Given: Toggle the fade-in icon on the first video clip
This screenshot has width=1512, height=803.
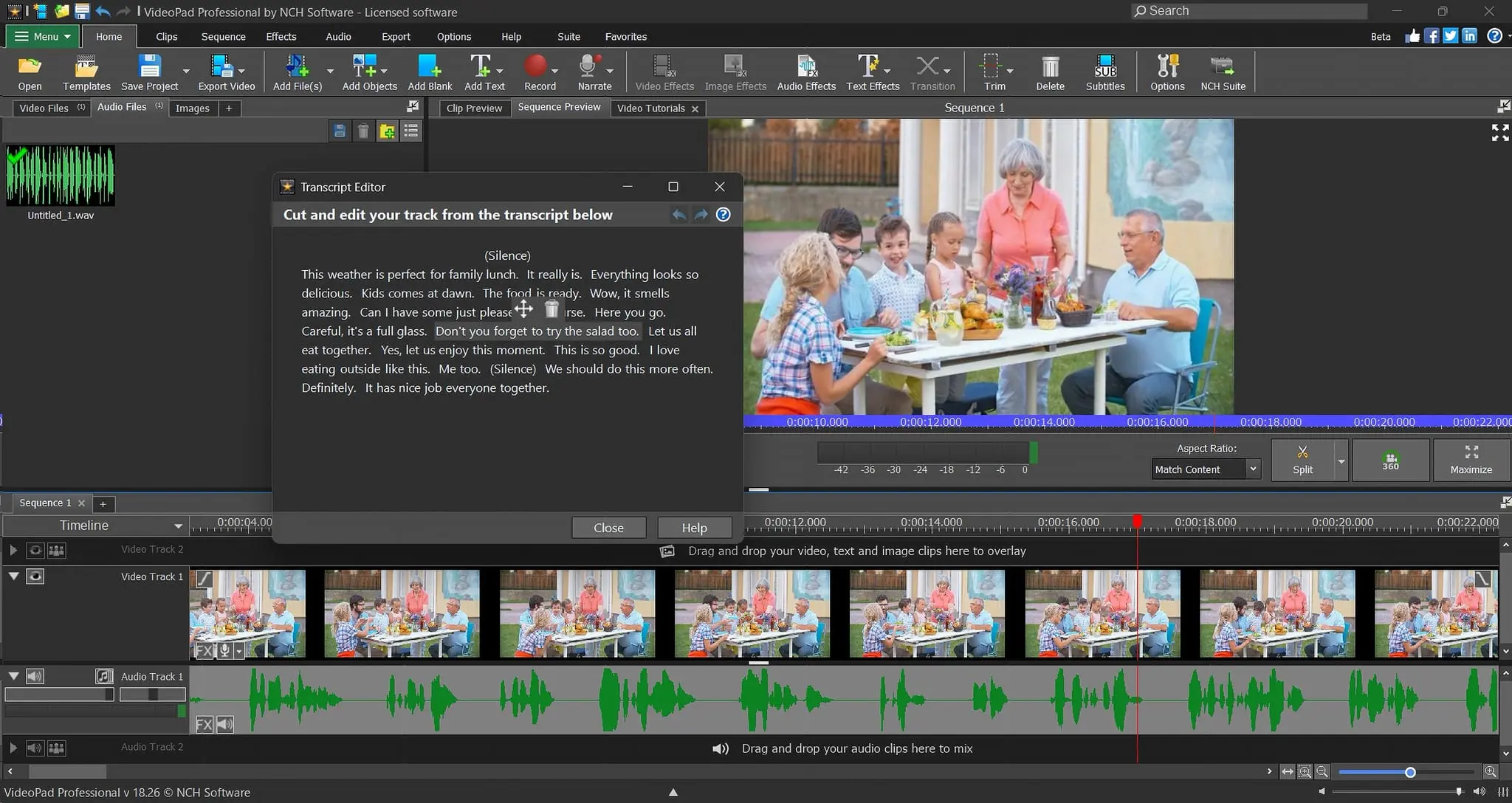Looking at the screenshot, I should [x=204, y=579].
